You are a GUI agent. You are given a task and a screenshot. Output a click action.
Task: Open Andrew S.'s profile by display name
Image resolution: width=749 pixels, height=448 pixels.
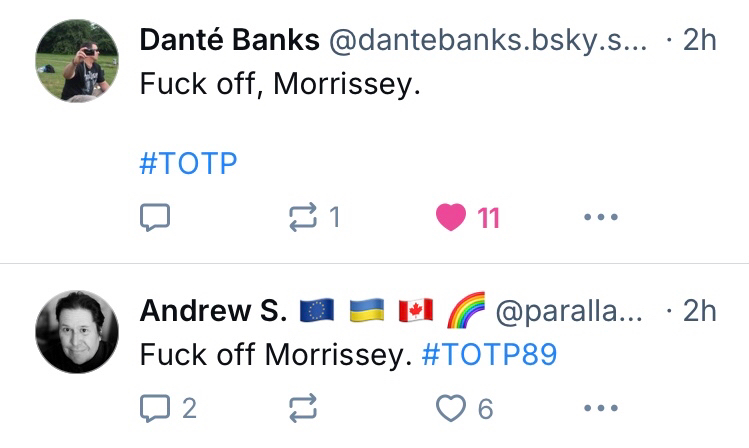pos(213,311)
